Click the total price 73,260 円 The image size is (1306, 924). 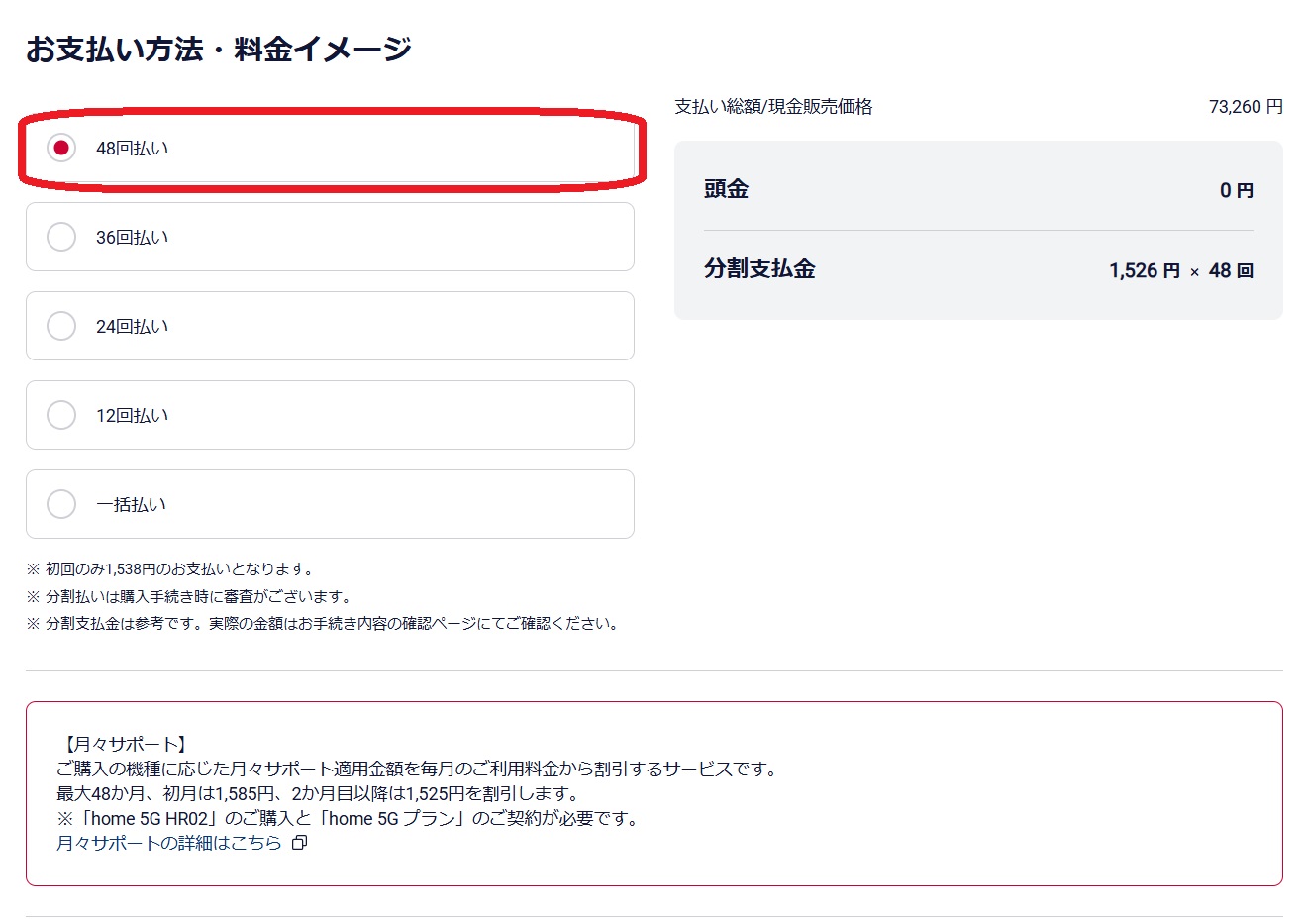tap(1246, 107)
